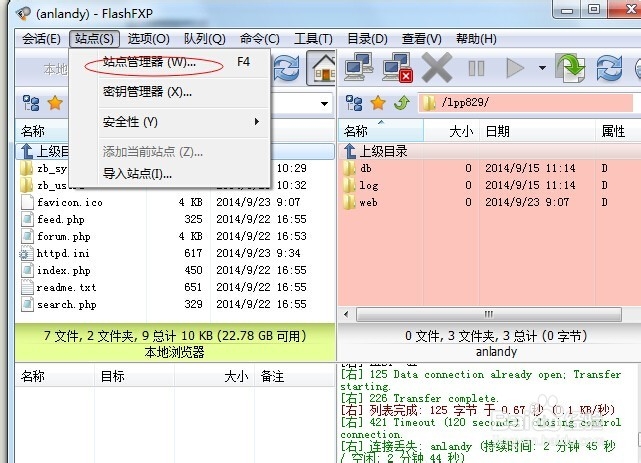The image size is (641, 463).
Task: Close the 站点(S) menu
Action: [x=94, y=39]
